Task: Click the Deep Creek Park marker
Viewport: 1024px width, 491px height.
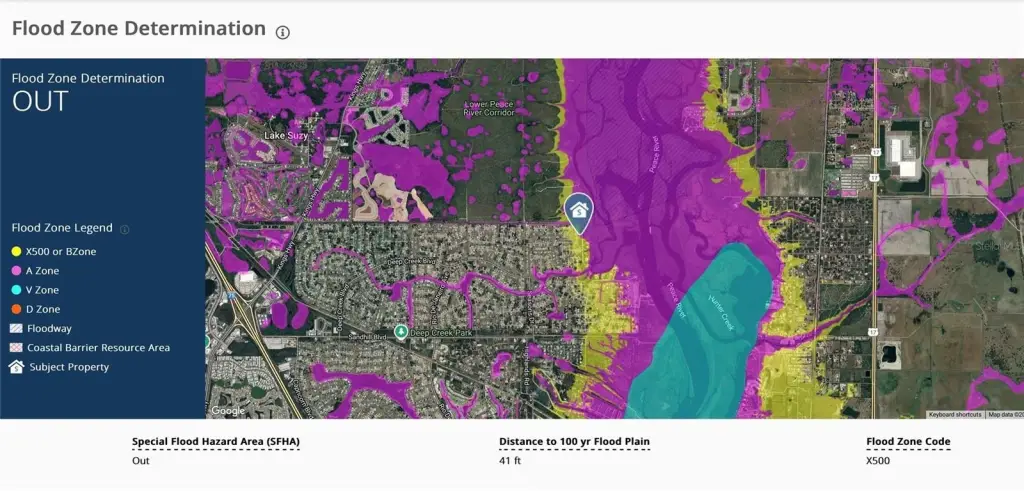Action: (400, 331)
